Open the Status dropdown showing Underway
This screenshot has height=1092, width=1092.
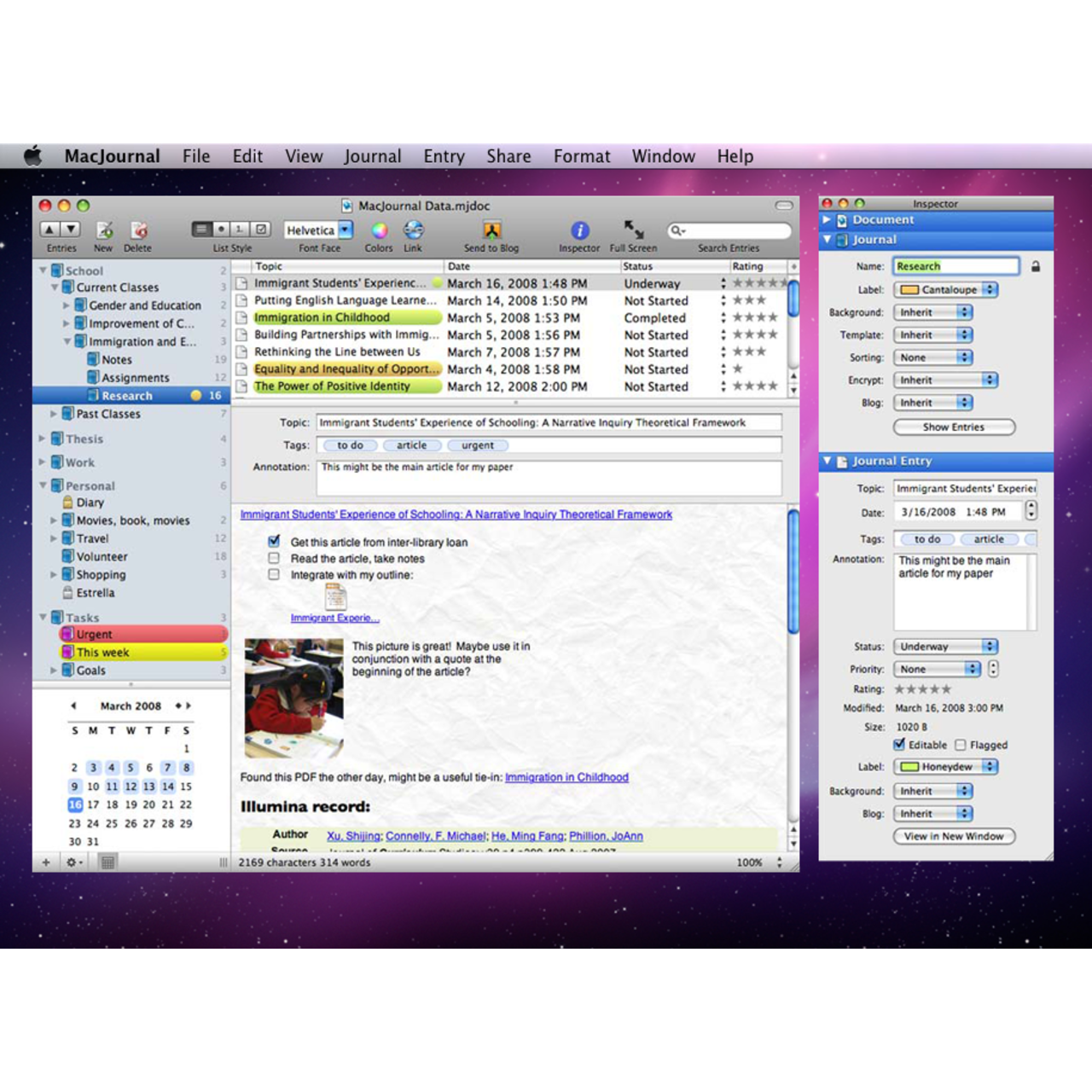[945, 647]
